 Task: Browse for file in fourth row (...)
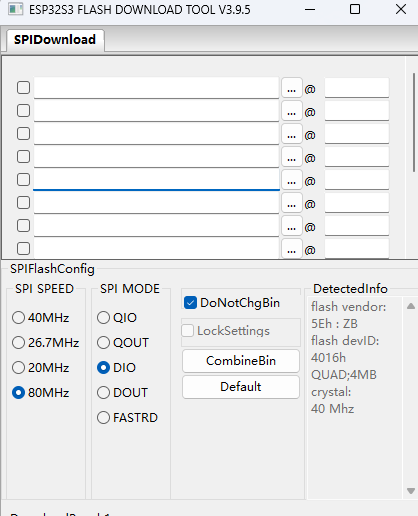pos(292,157)
